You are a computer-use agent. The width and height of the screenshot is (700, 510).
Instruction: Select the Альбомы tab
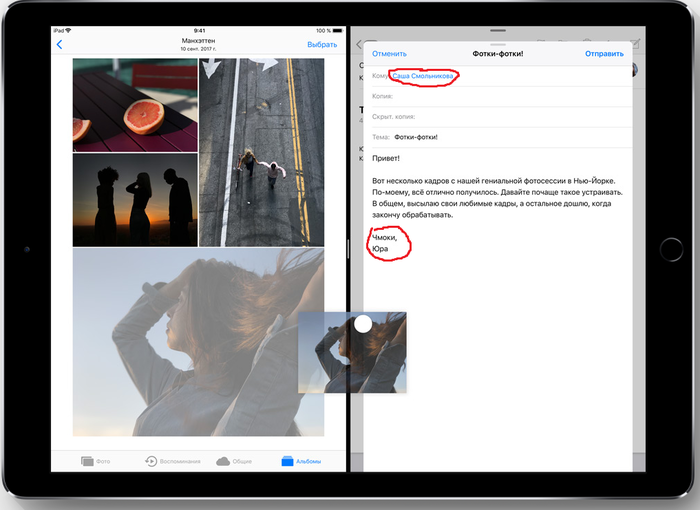(x=301, y=461)
